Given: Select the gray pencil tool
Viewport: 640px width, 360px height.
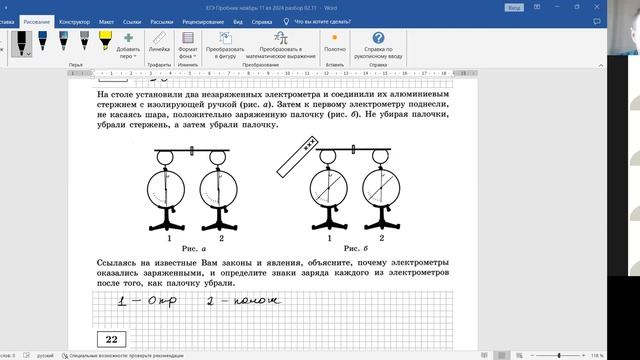Looking at the screenshot, I should pos(84,41).
